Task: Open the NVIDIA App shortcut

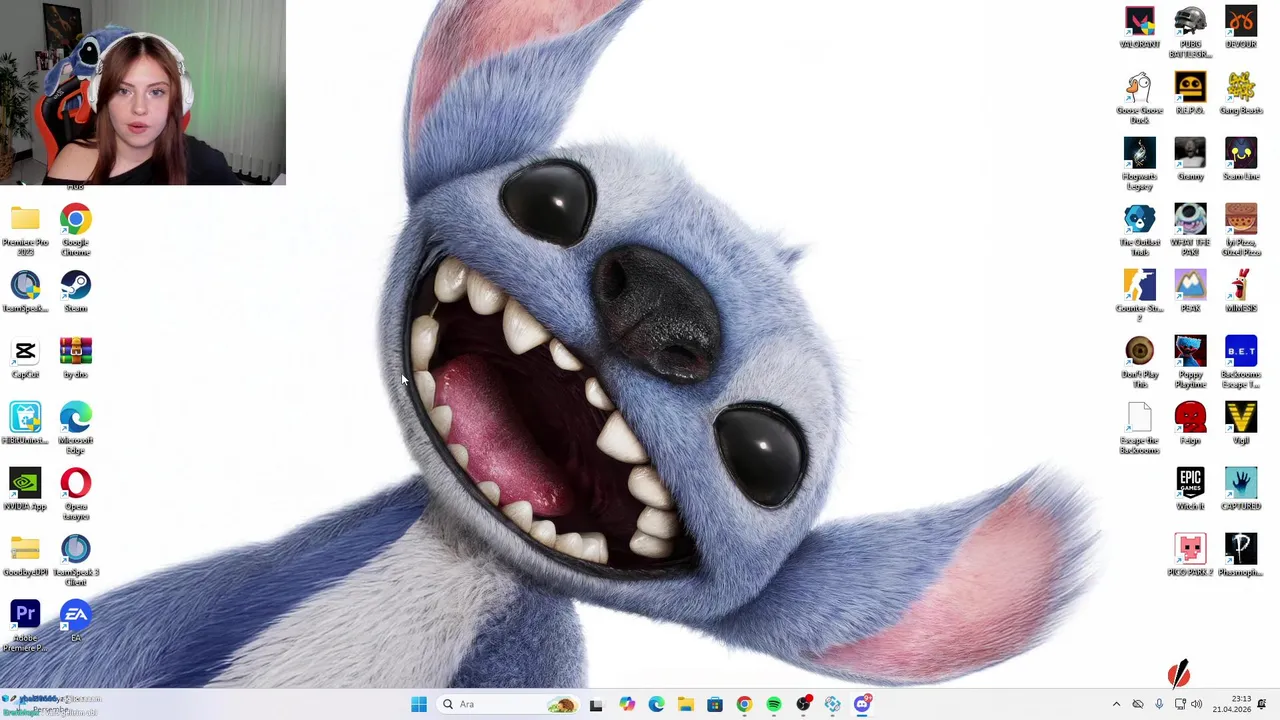Action: [25, 490]
